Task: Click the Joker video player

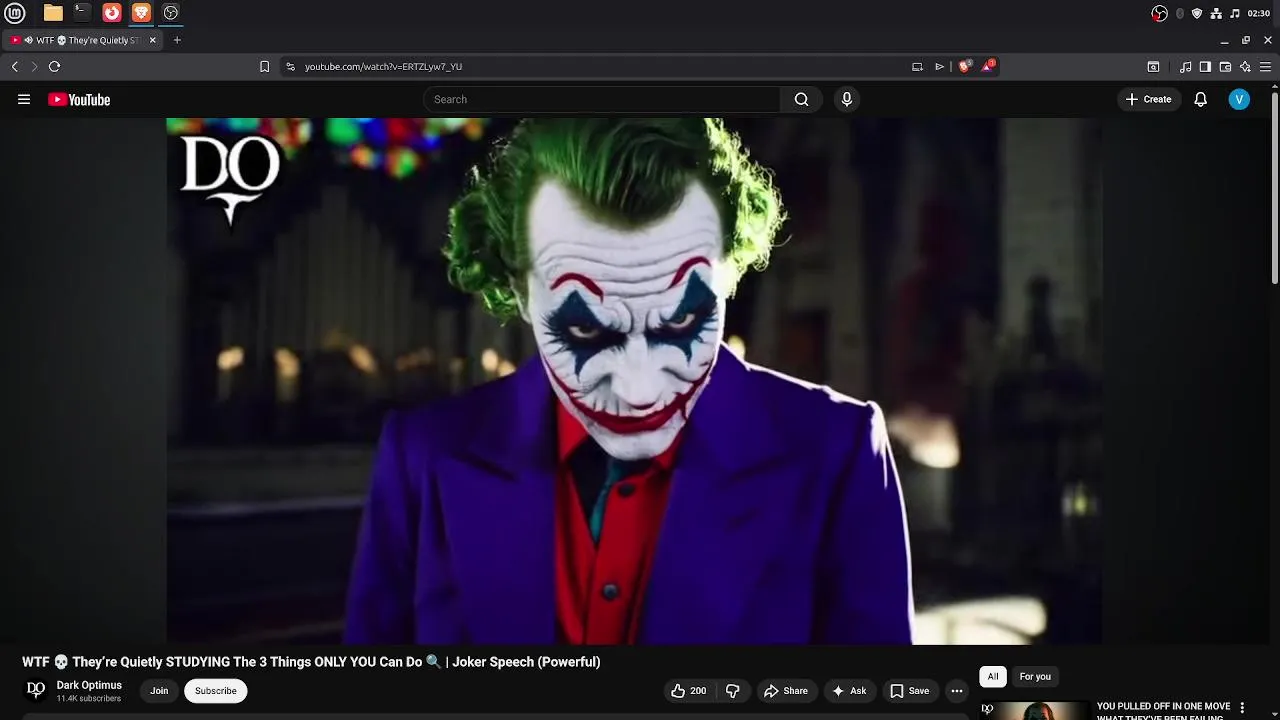Action: pyautogui.click(x=634, y=381)
